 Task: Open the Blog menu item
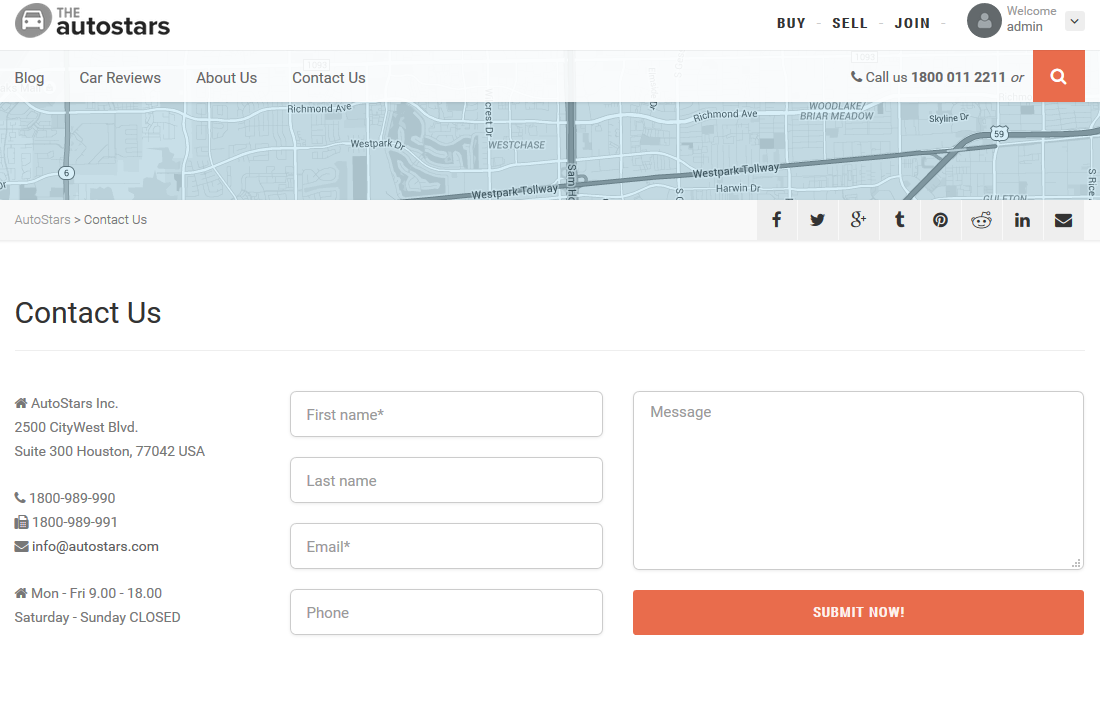click(29, 78)
